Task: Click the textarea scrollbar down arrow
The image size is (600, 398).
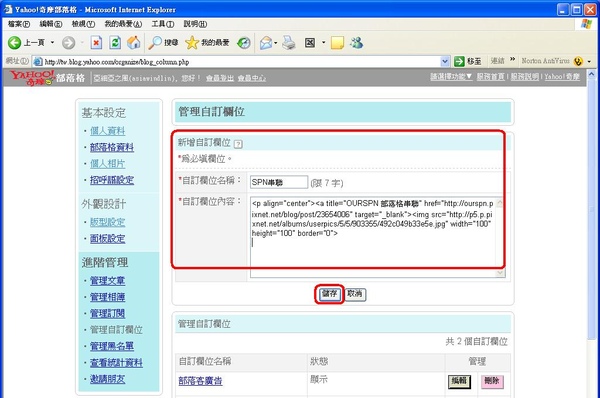Action: pyautogui.click(x=500, y=273)
